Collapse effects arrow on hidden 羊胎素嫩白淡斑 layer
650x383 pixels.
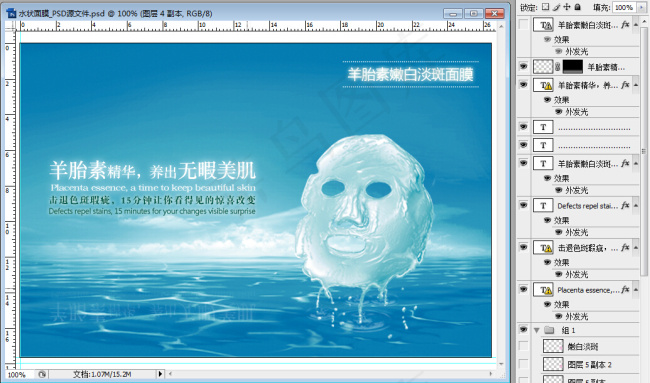pyautogui.click(x=635, y=25)
